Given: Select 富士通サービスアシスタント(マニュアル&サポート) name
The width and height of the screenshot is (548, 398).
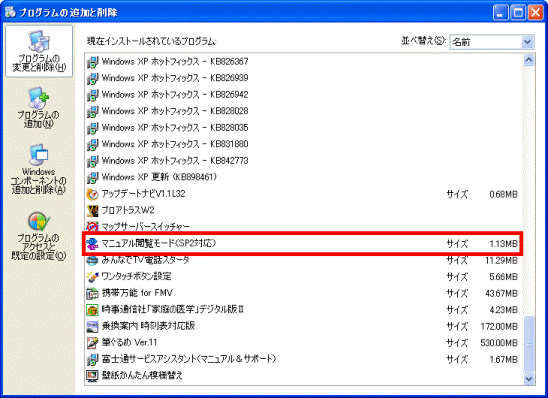Looking at the screenshot, I should pyautogui.click(x=189, y=359).
